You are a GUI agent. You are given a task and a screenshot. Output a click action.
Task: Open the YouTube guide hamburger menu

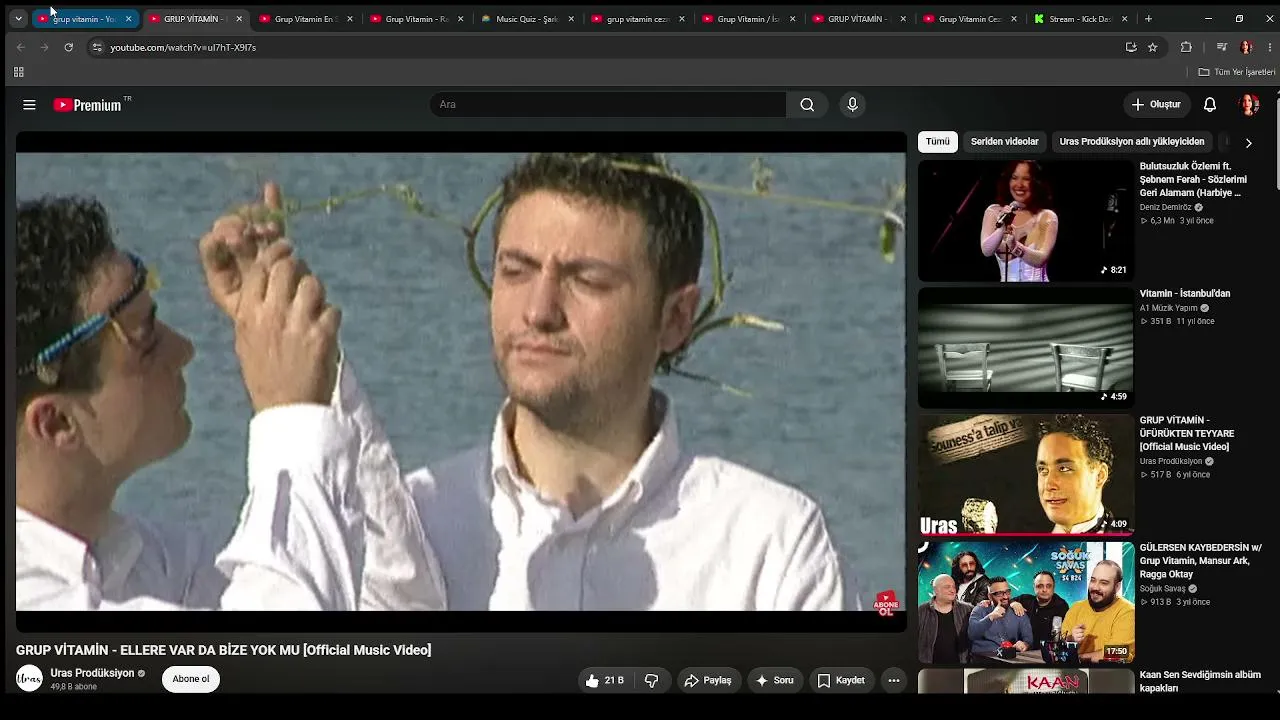pyautogui.click(x=29, y=105)
